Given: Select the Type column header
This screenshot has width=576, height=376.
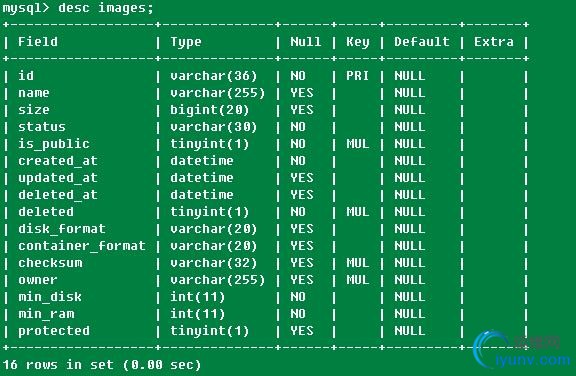Looking at the screenshot, I should (x=186, y=42).
